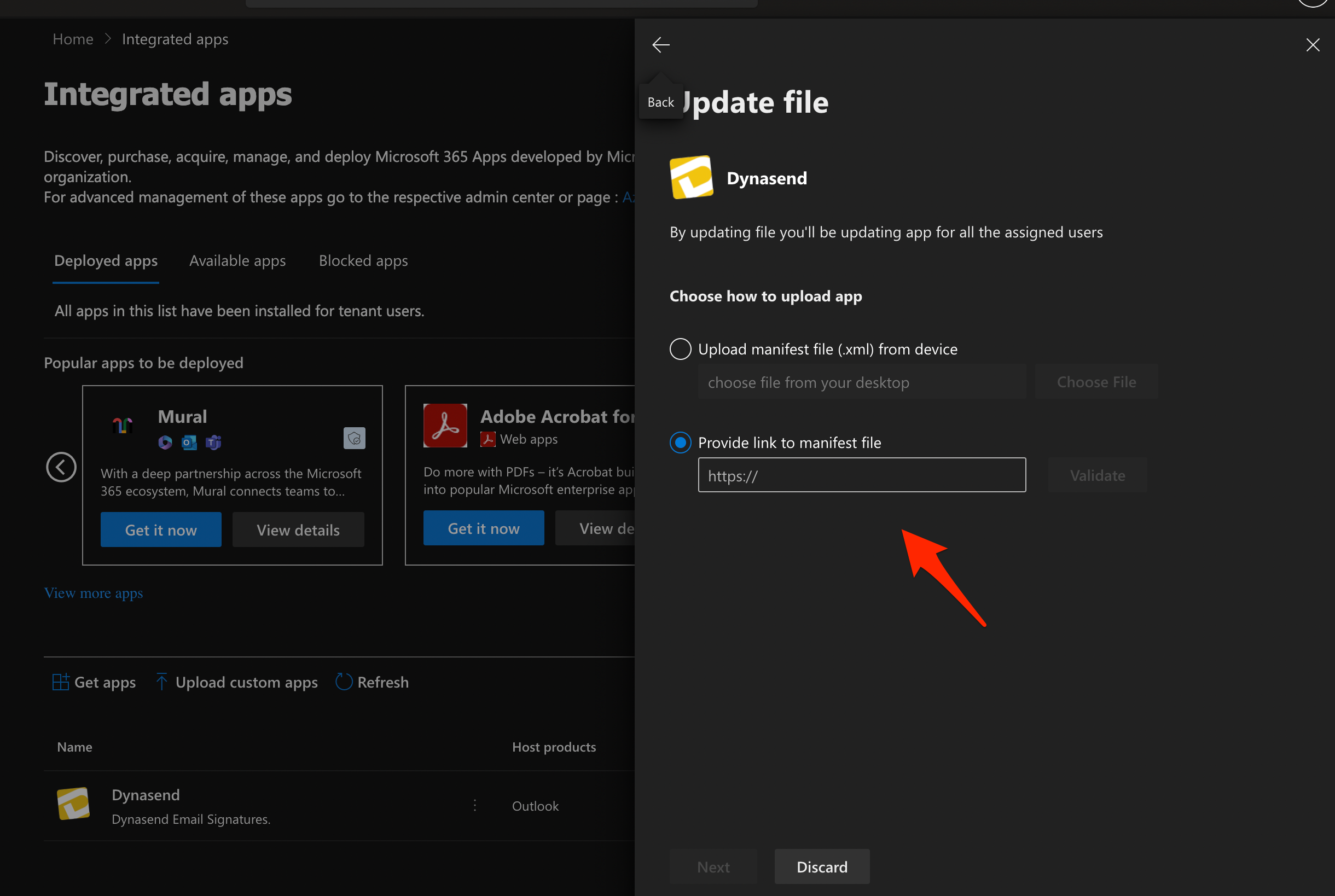
Task: Click the https:// manifest link field
Action: click(x=861, y=475)
